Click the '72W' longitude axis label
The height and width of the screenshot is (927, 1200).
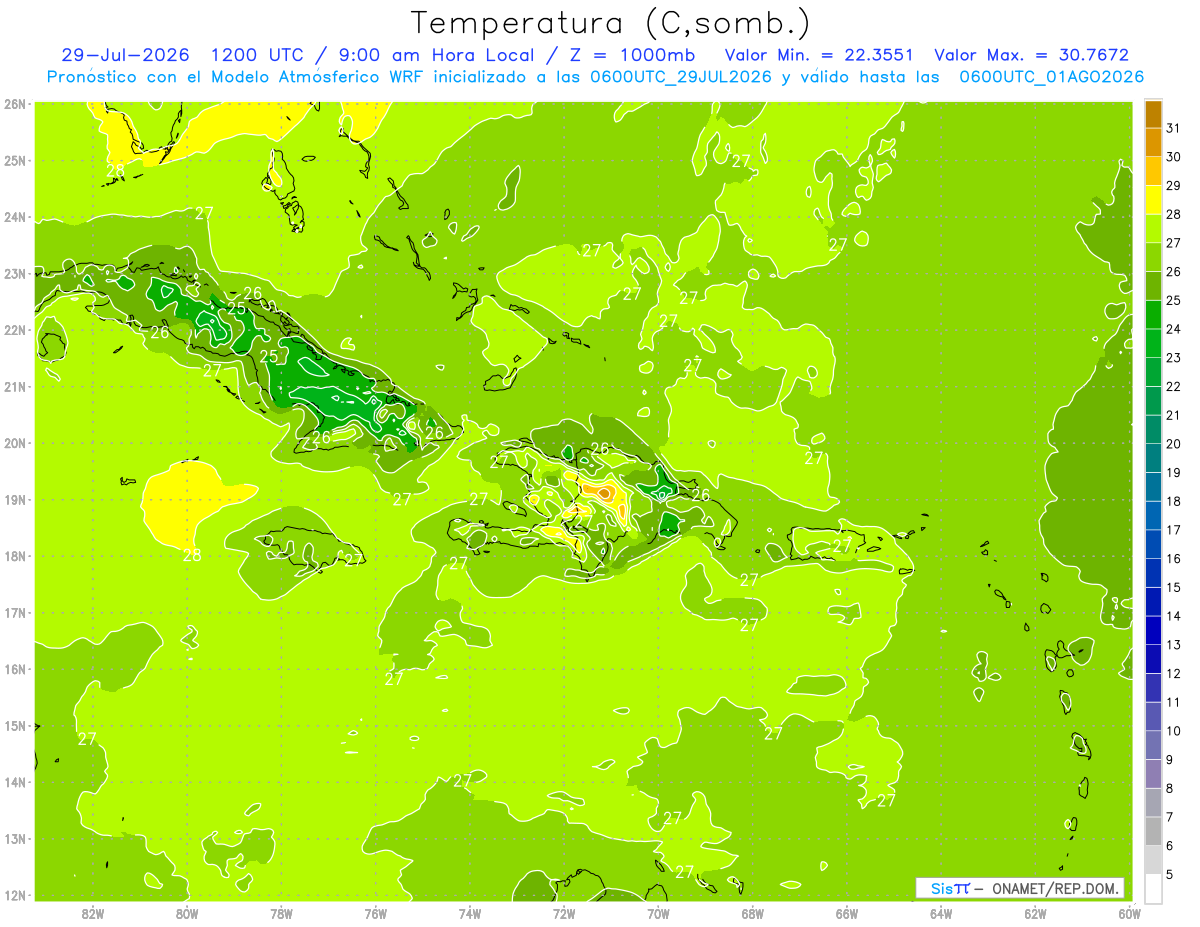564,913
